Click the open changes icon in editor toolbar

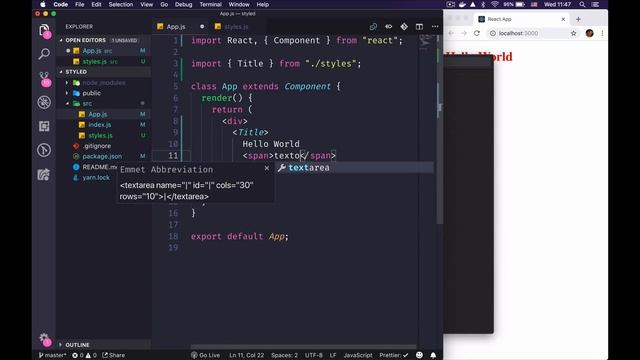pyautogui.click(x=389, y=27)
